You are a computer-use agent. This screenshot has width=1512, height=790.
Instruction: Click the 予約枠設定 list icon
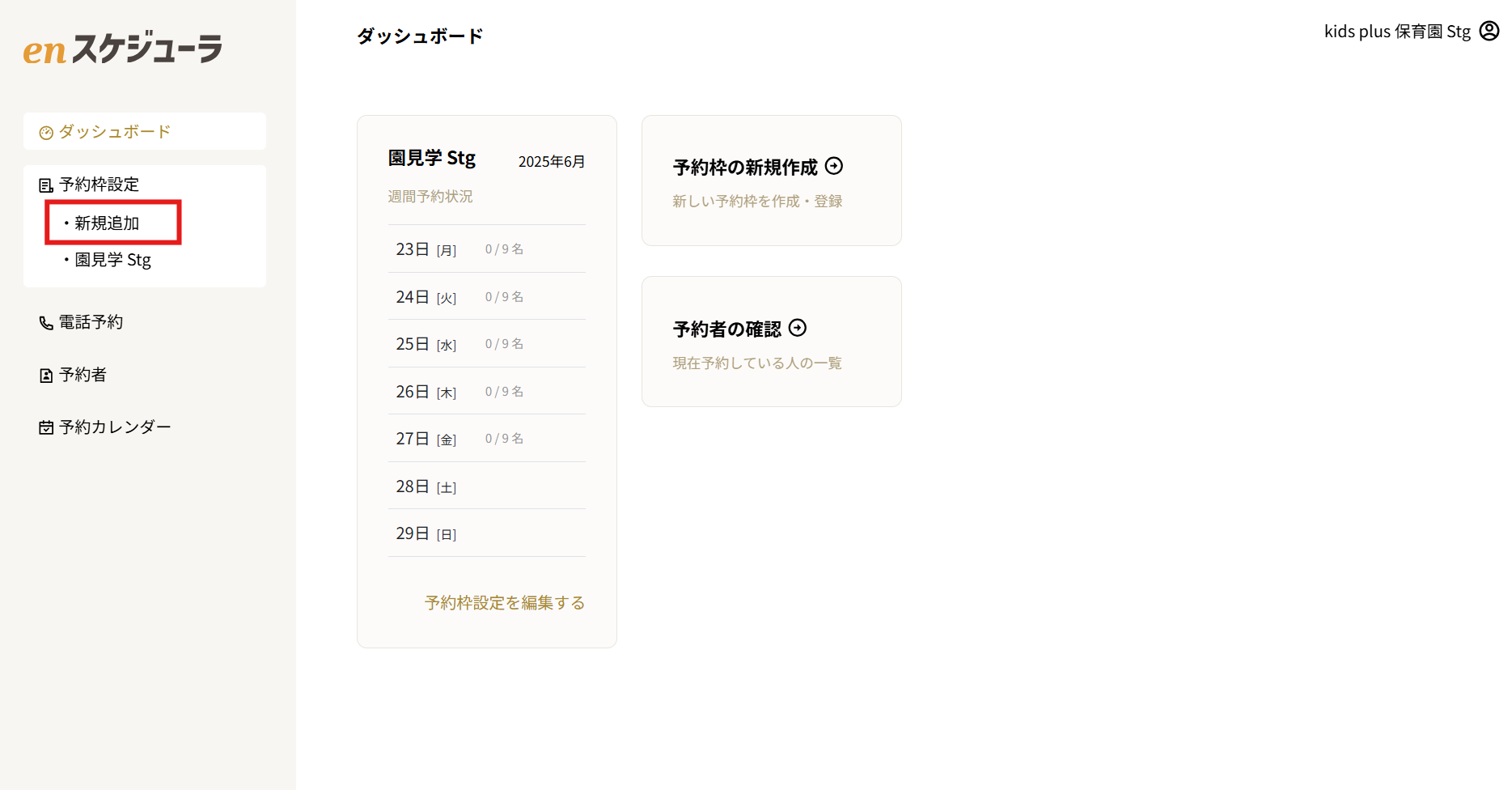45,184
